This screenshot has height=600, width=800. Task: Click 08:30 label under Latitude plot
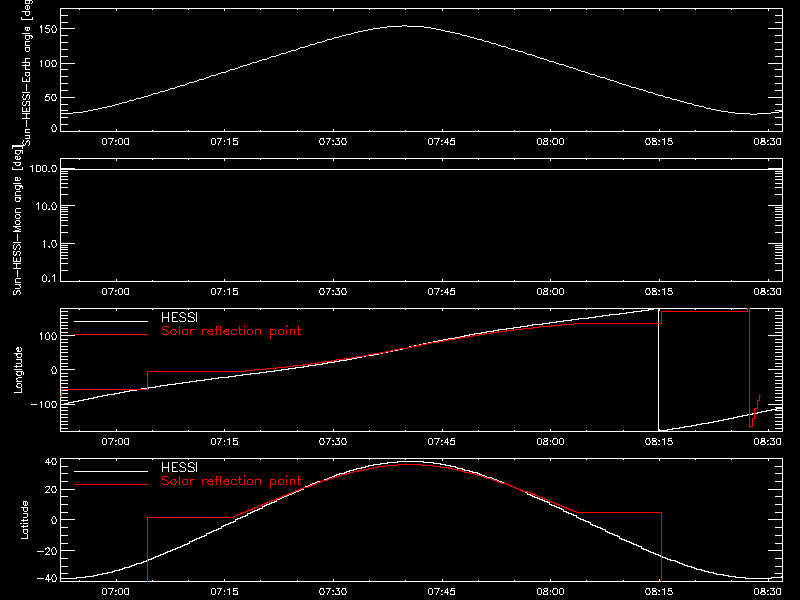tap(767, 592)
